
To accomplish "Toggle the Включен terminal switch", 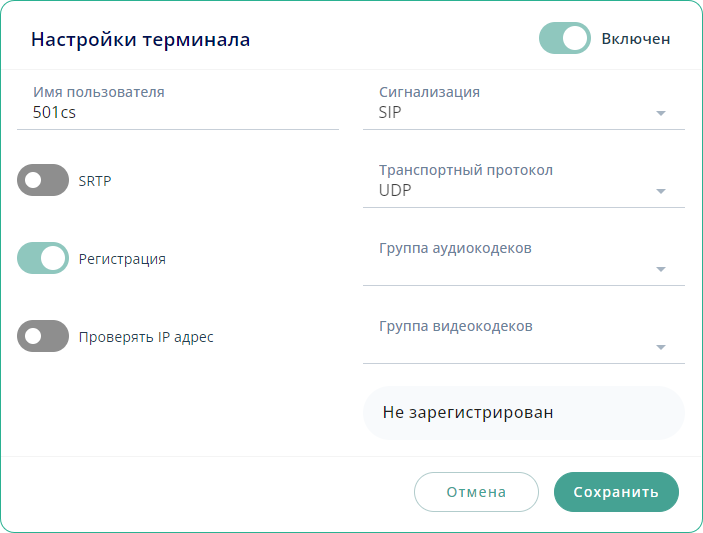I will [x=564, y=39].
